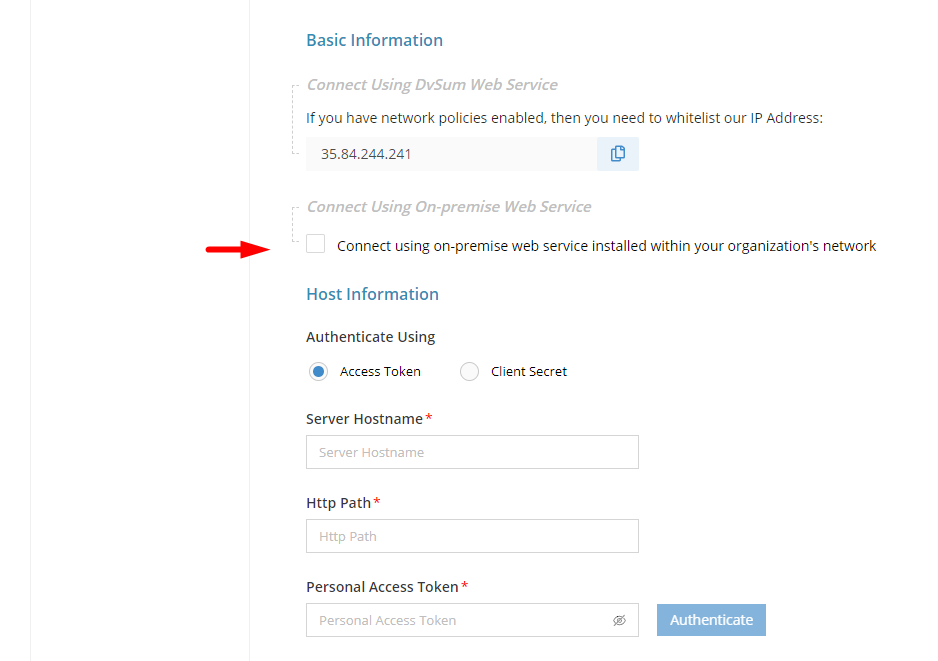Click the Connect Using DvSum Web Service label

[432, 84]
